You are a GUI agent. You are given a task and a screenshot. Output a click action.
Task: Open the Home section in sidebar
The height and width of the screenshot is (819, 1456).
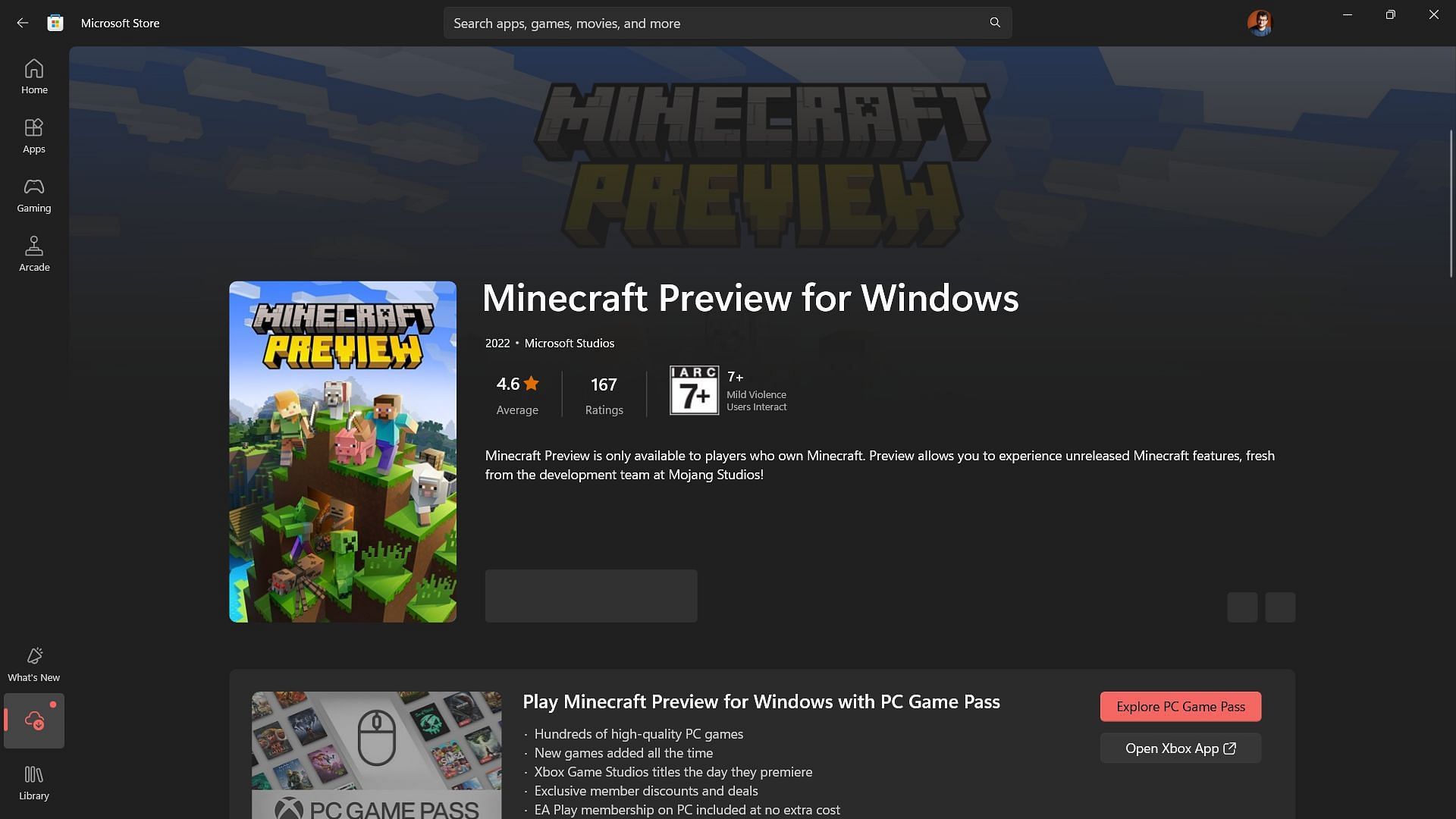(x=34, y=77)
